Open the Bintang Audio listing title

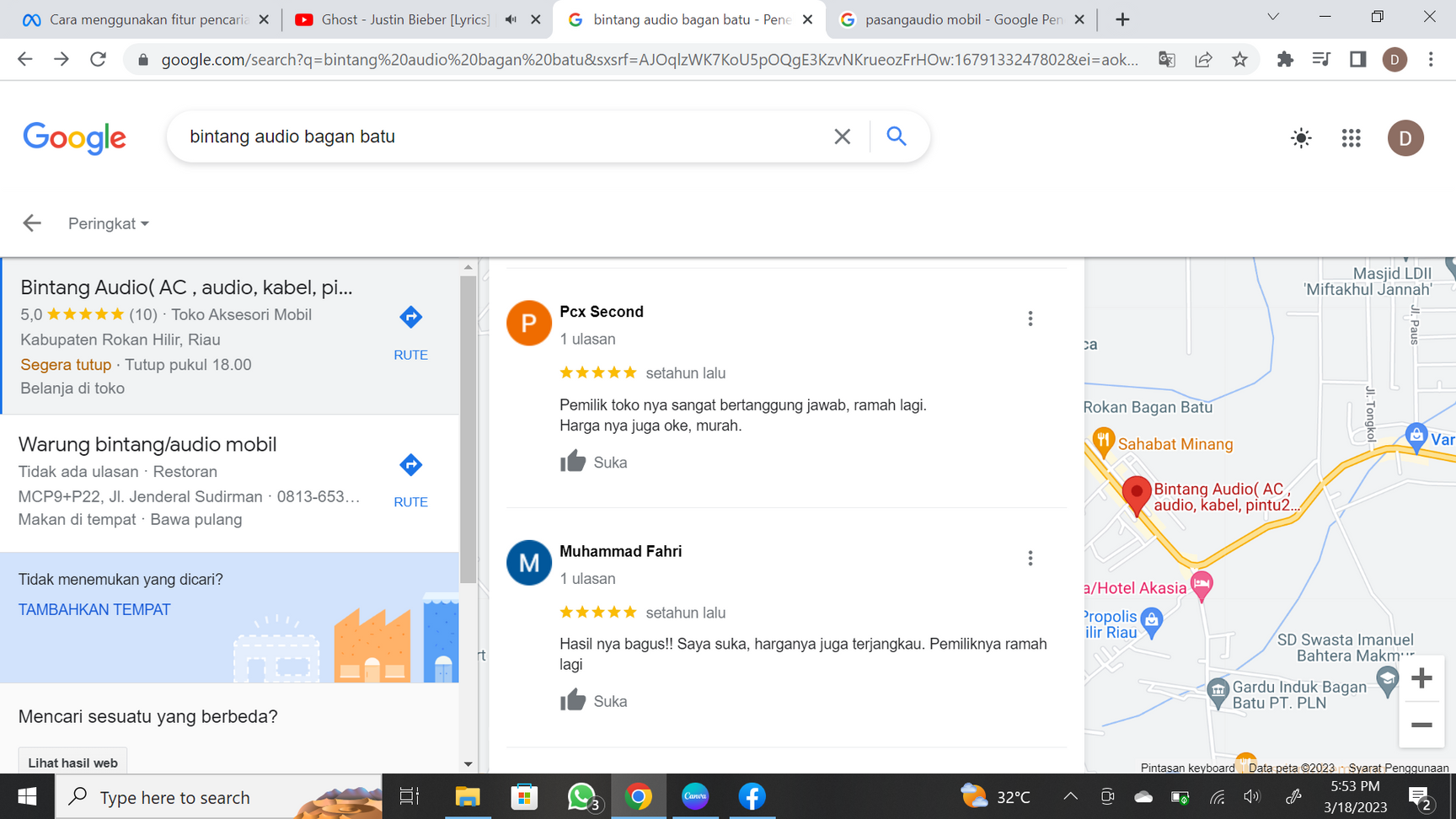(187, 287)
